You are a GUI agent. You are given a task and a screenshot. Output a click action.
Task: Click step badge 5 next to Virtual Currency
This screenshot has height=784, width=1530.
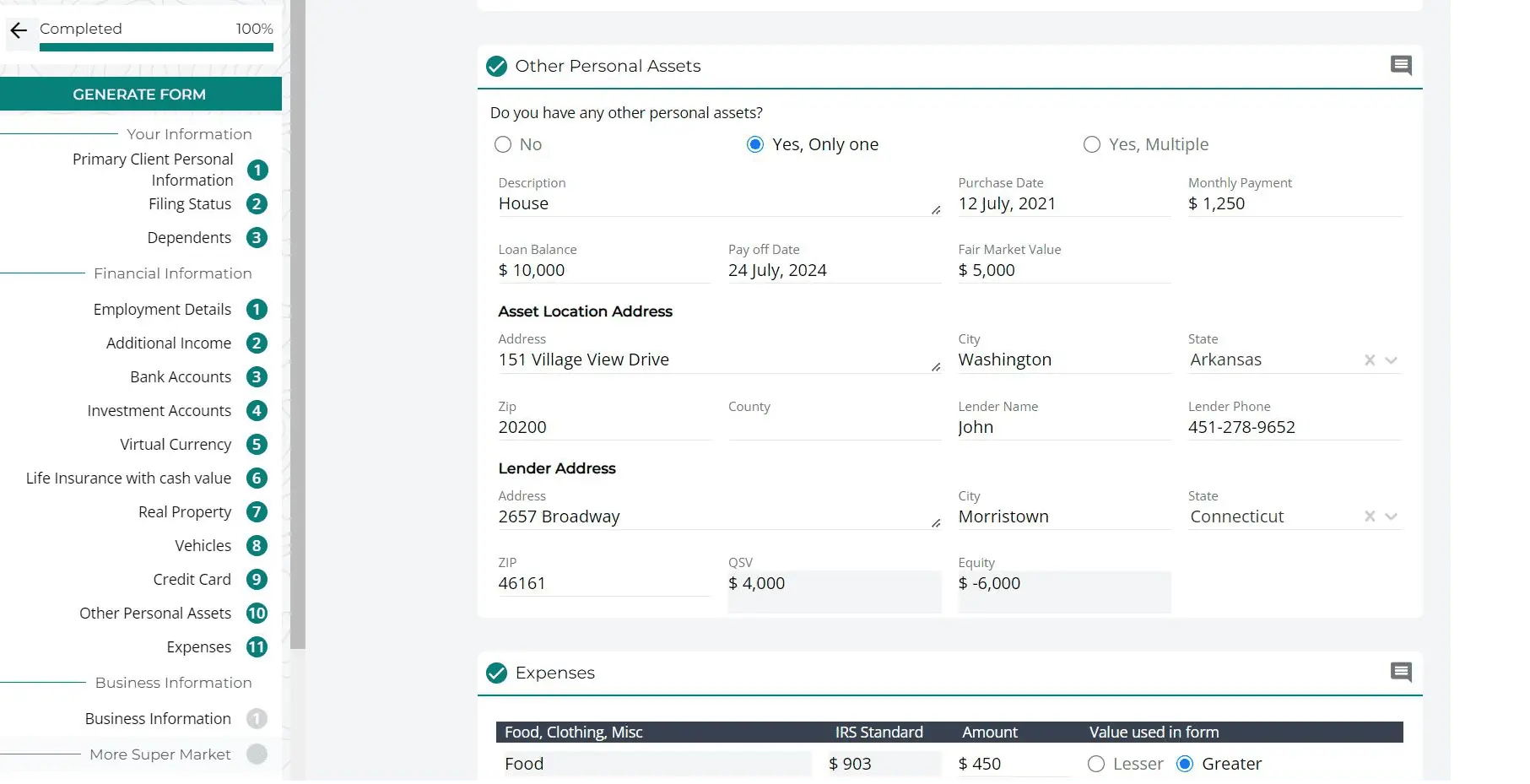point(257,445)
